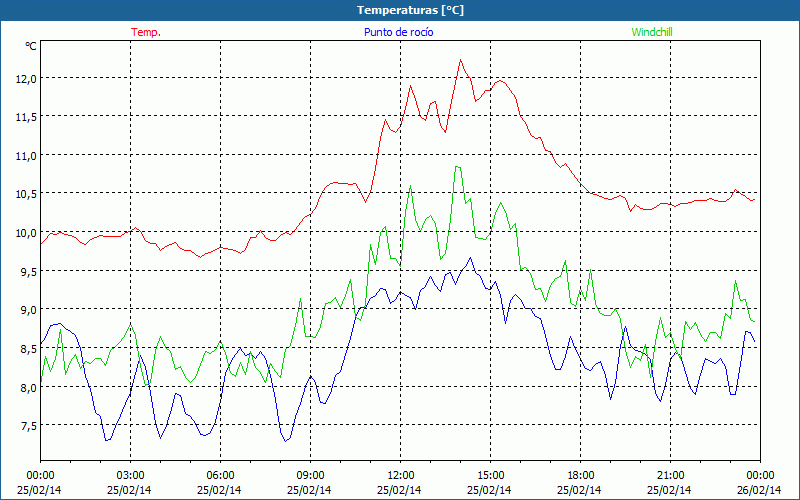Click the 10,5 y-axis value
800x500 pixels.
pyautogui.click(x=26, y=194)
